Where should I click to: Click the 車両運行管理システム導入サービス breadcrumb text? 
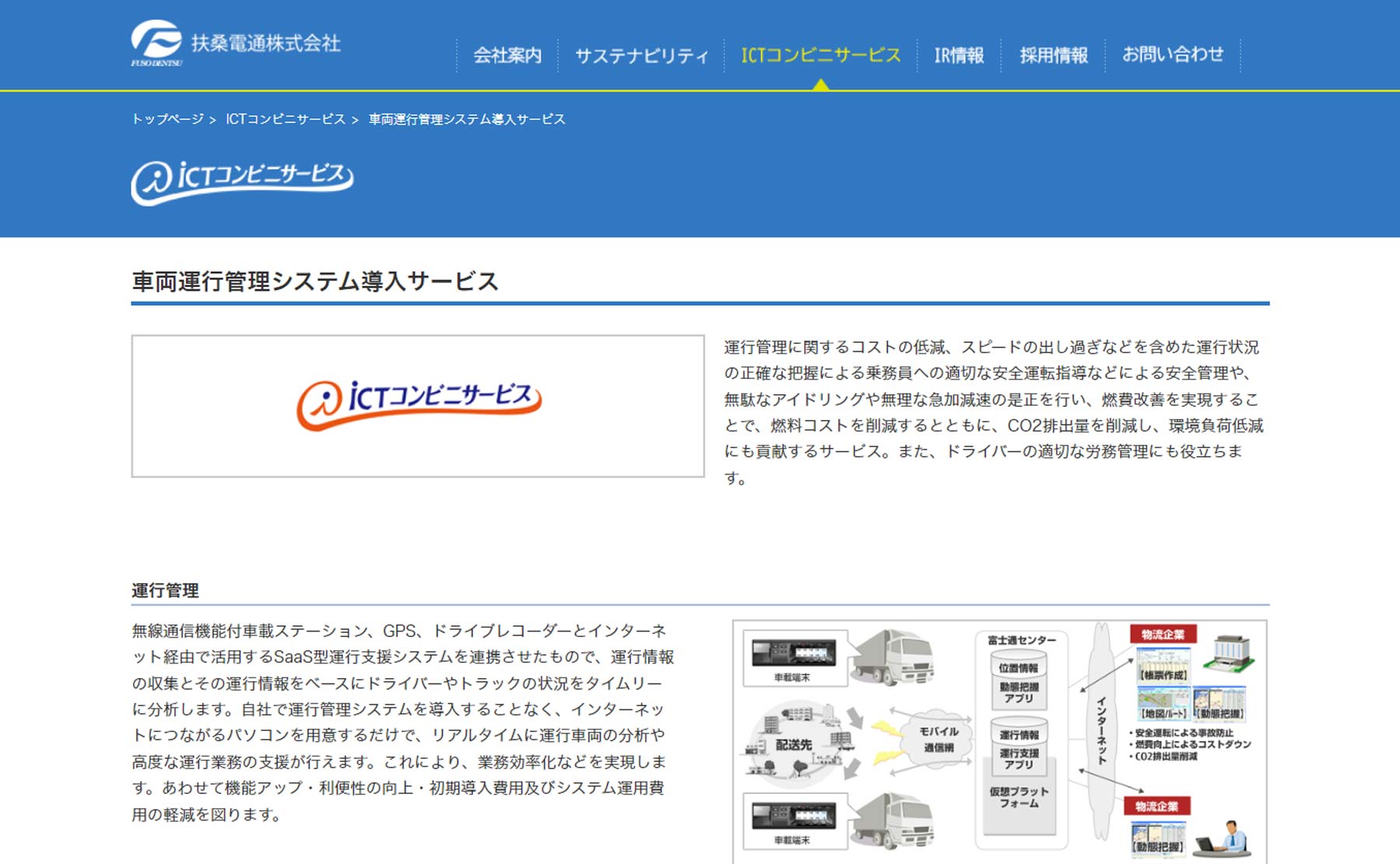point(467,119)
